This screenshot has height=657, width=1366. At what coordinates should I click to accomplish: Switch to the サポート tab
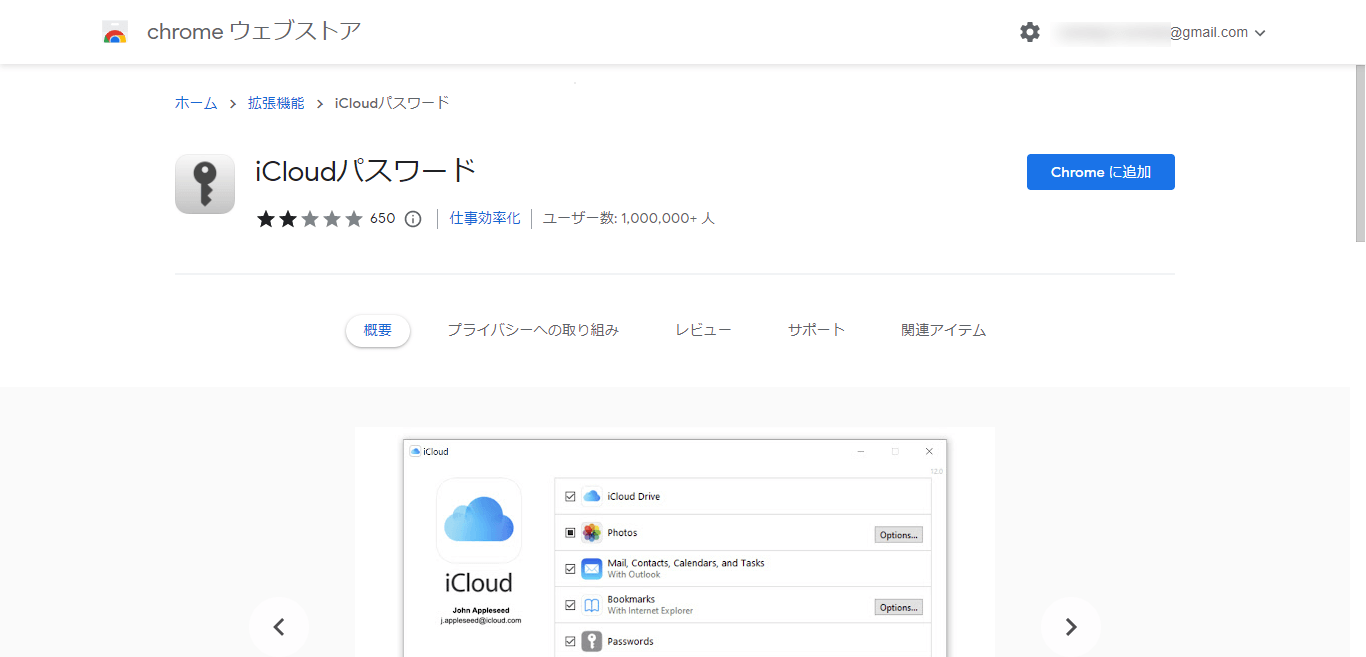point(816,330)
